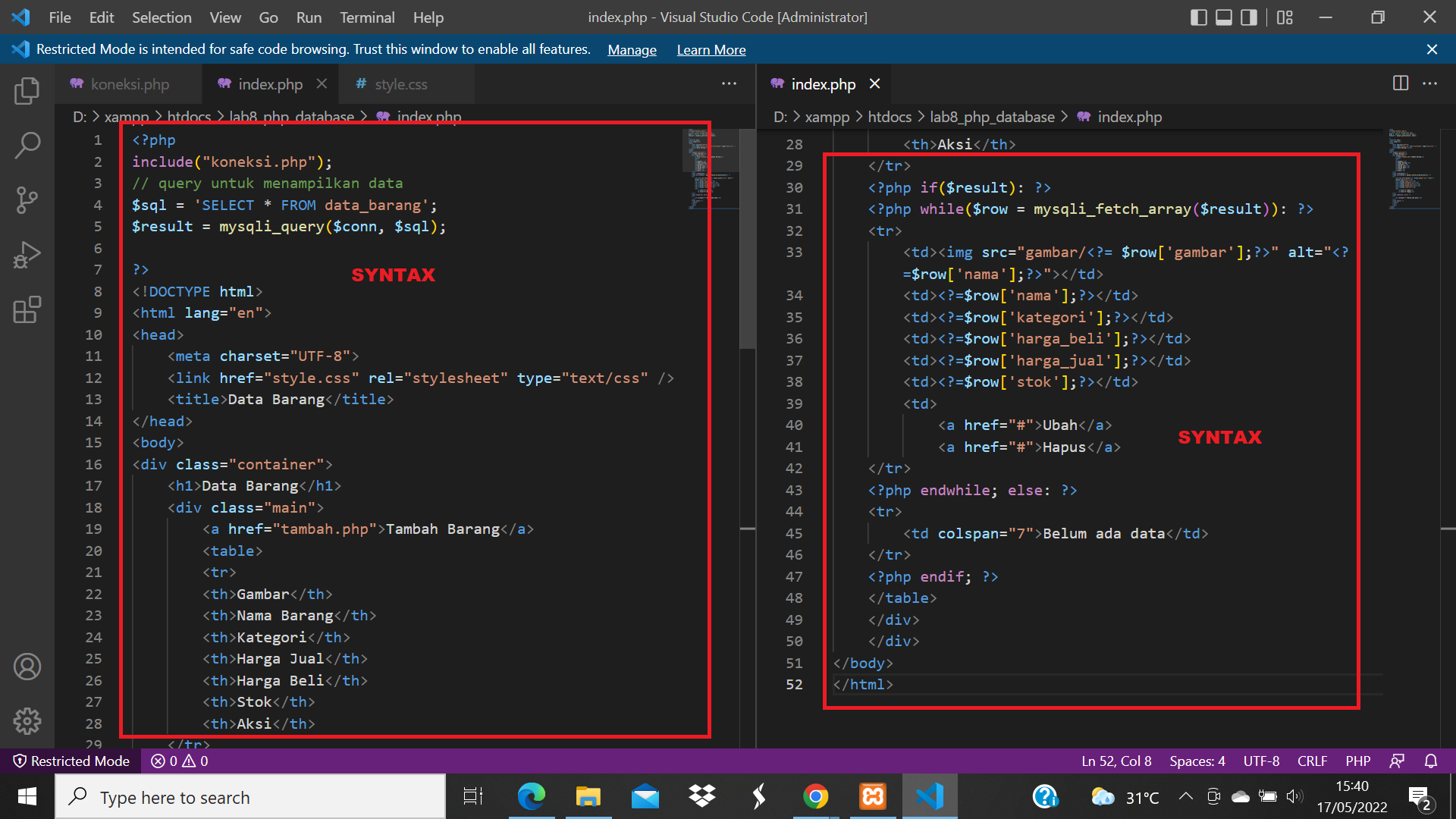
Task: Click the Manage link in Restricted Mode banner
Action: point(632,49)
